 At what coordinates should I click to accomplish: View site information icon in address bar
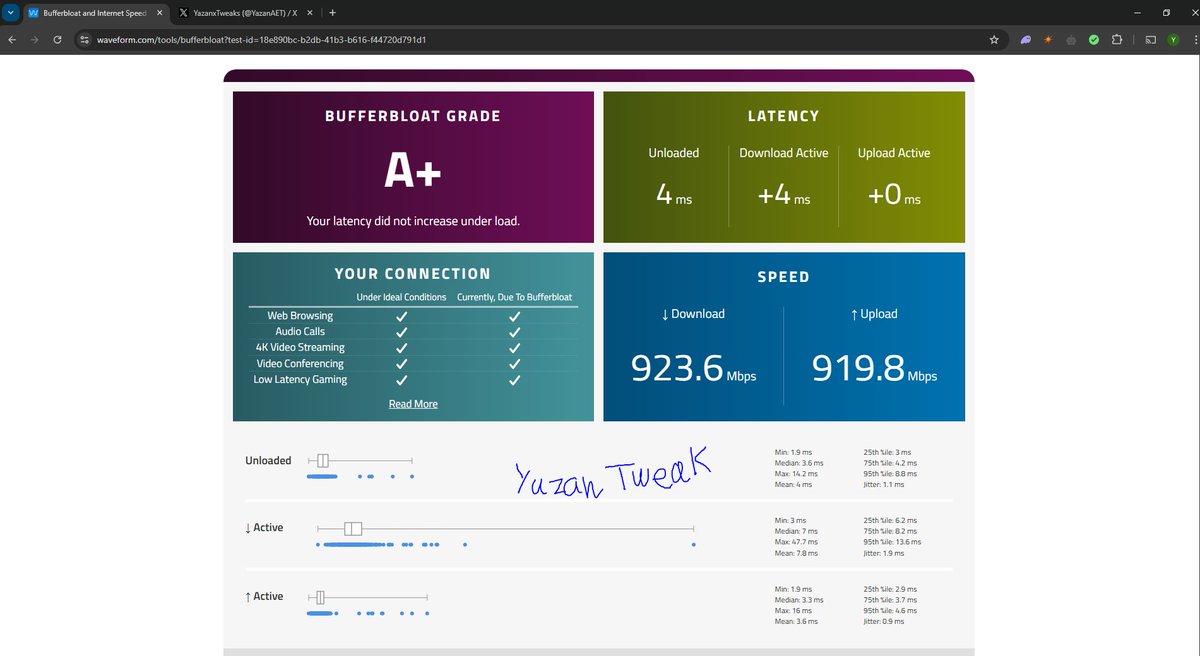tap(85, 40)
